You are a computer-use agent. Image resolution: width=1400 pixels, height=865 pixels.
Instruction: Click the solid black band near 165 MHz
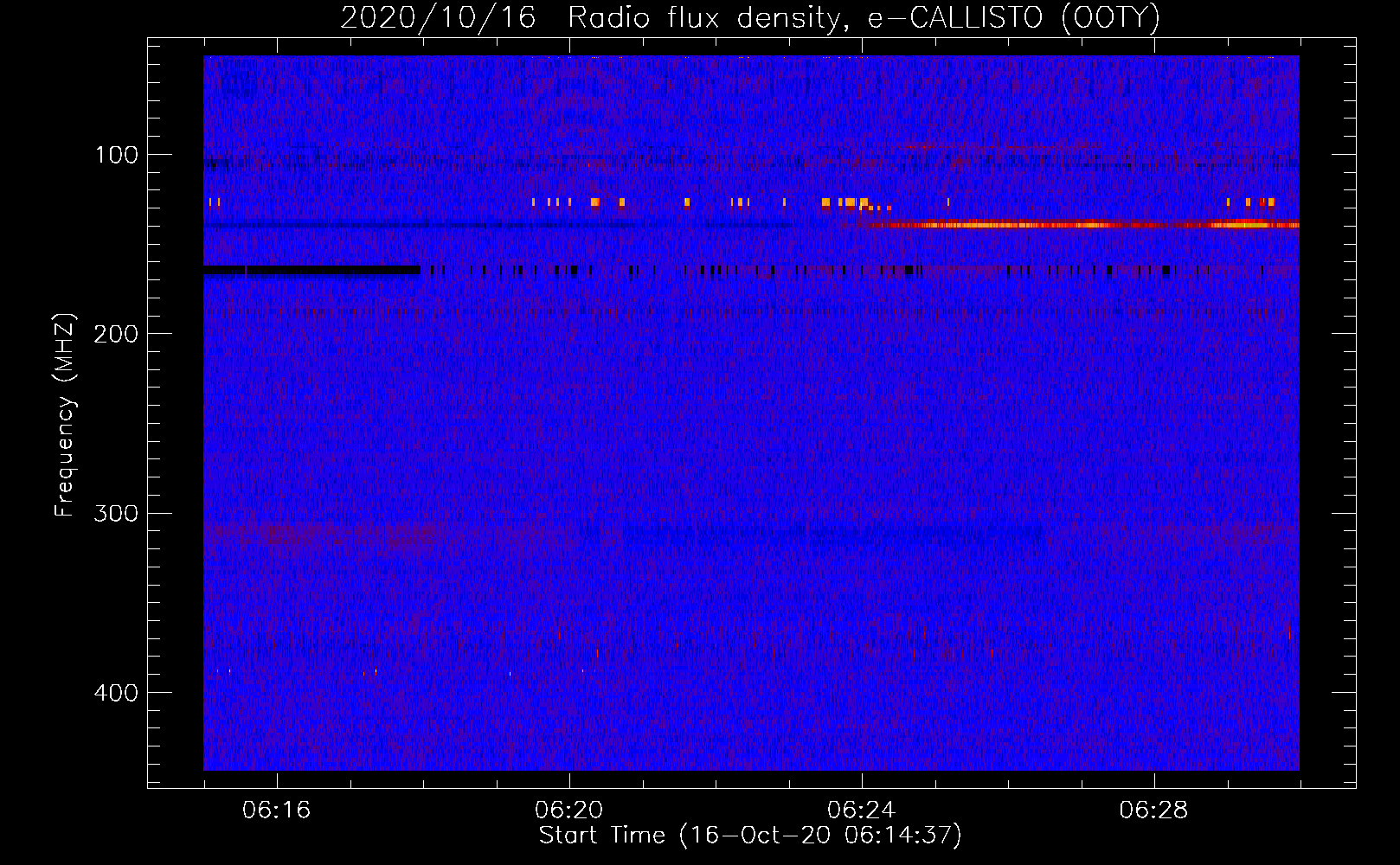(x=311, y=271)
